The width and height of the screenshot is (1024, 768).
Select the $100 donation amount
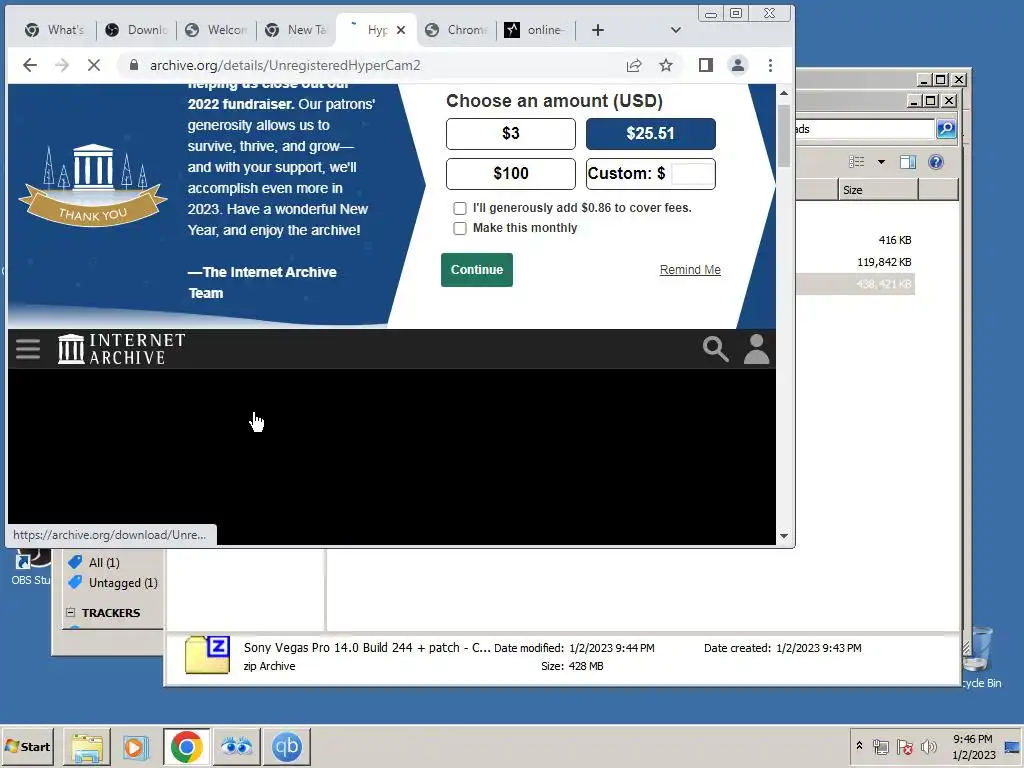(511, 174)
